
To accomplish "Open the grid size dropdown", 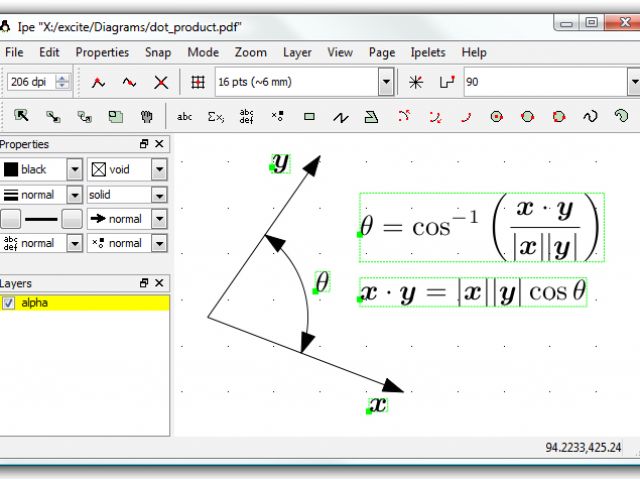I will [386, 82].
